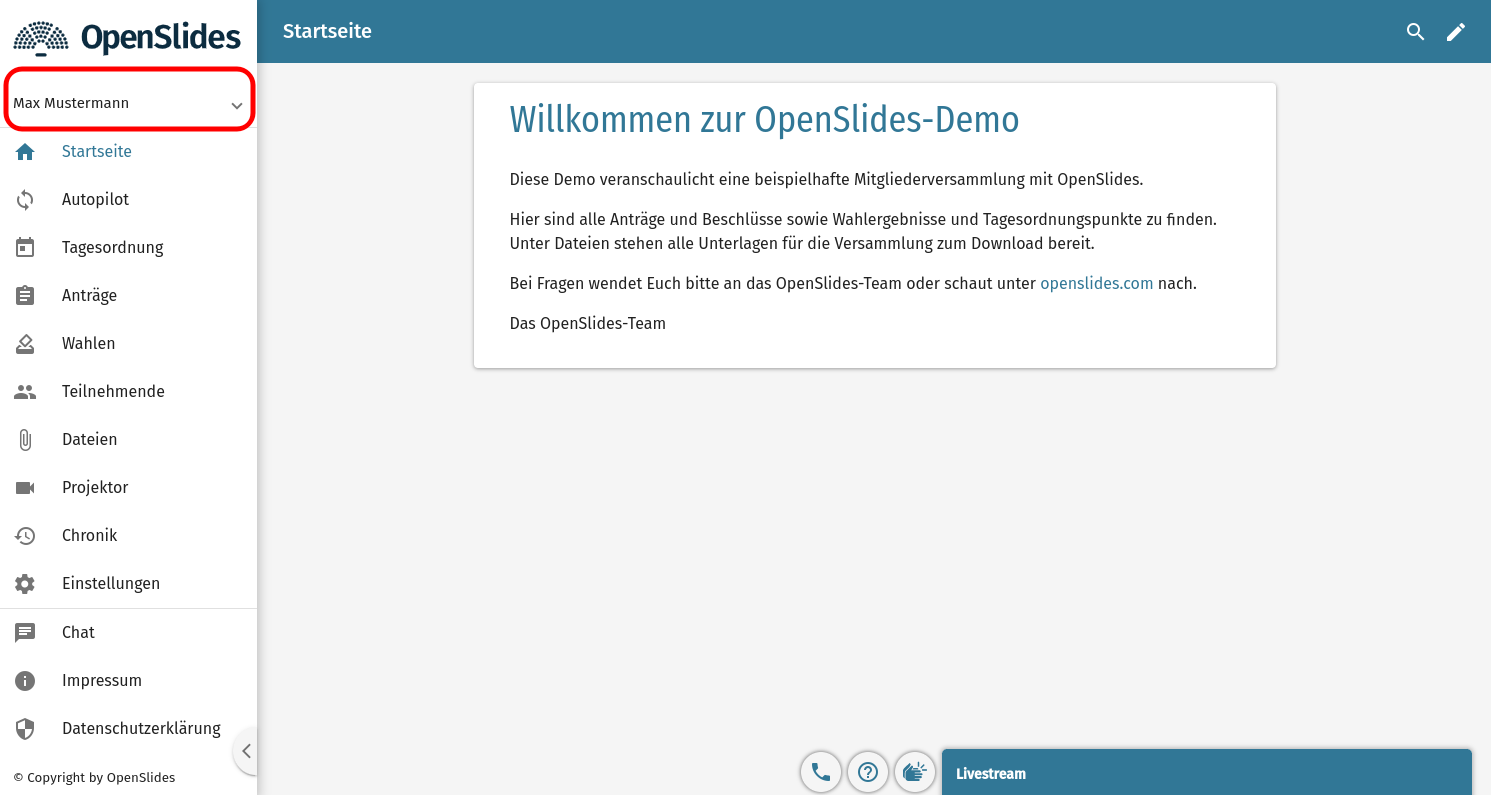Expand the Max Mustermann user menu
This screenshot has width=1491, height=795.
coord(129,103)
